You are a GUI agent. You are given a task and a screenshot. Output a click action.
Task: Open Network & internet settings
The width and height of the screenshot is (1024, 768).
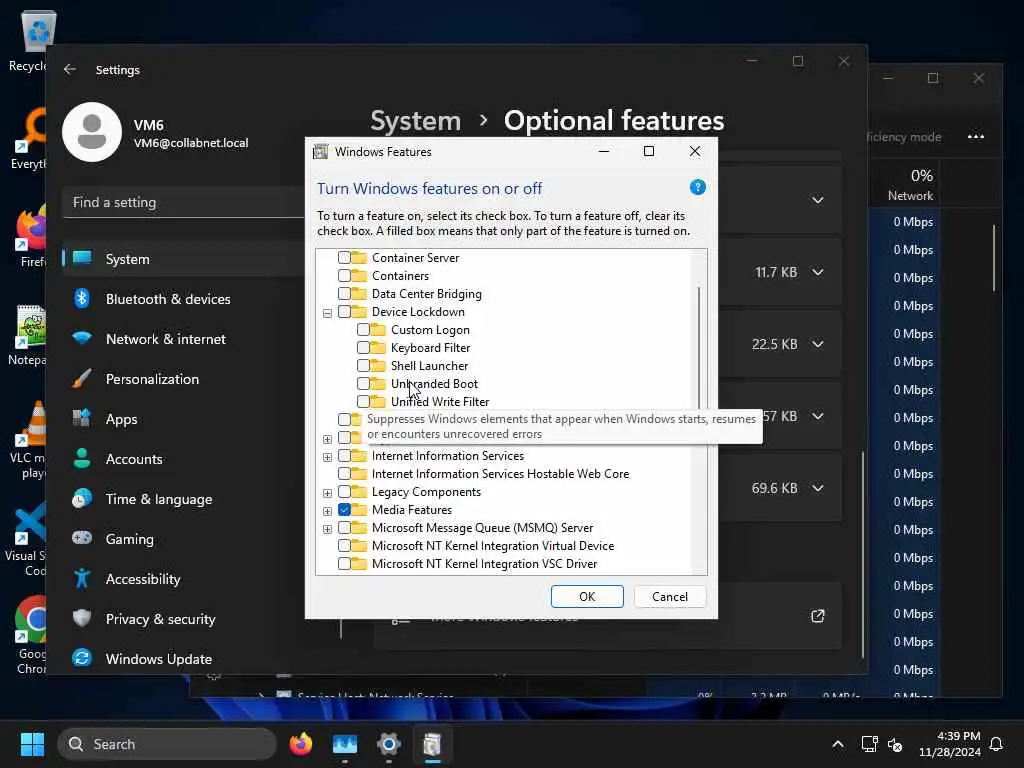[183, 339]
